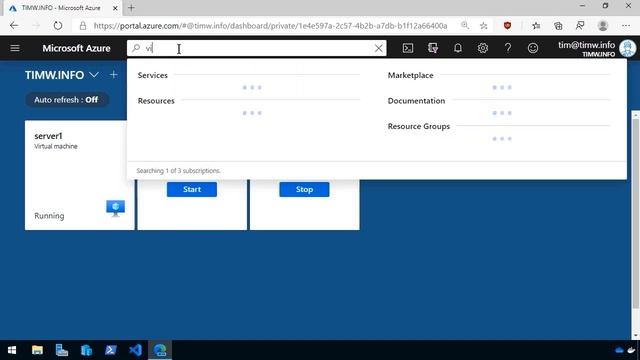Open Cloud Shell from the Azure header
The width and height of the screenshot is (640, 360).
click(408, 48)
